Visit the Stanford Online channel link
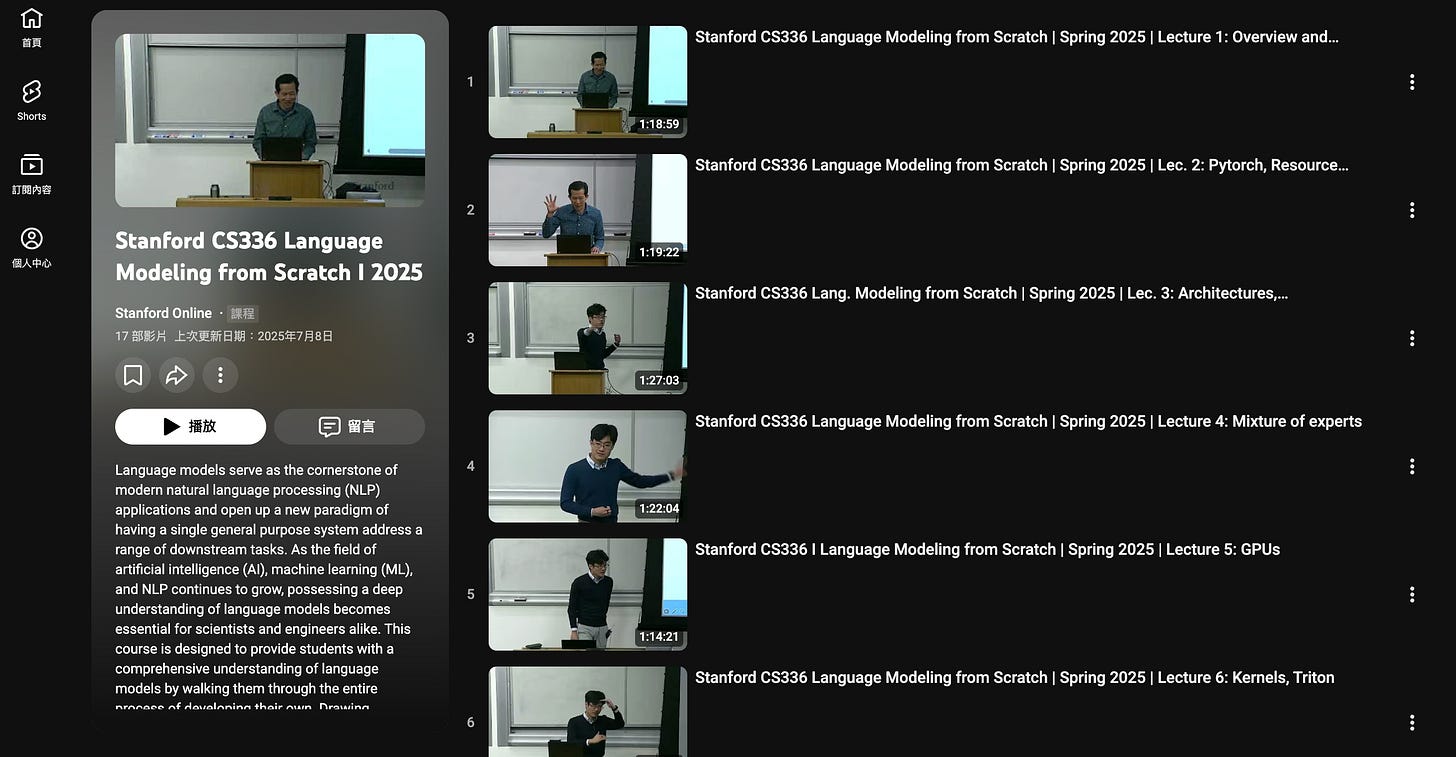The image size is (1456, 757). click(163, 313)
